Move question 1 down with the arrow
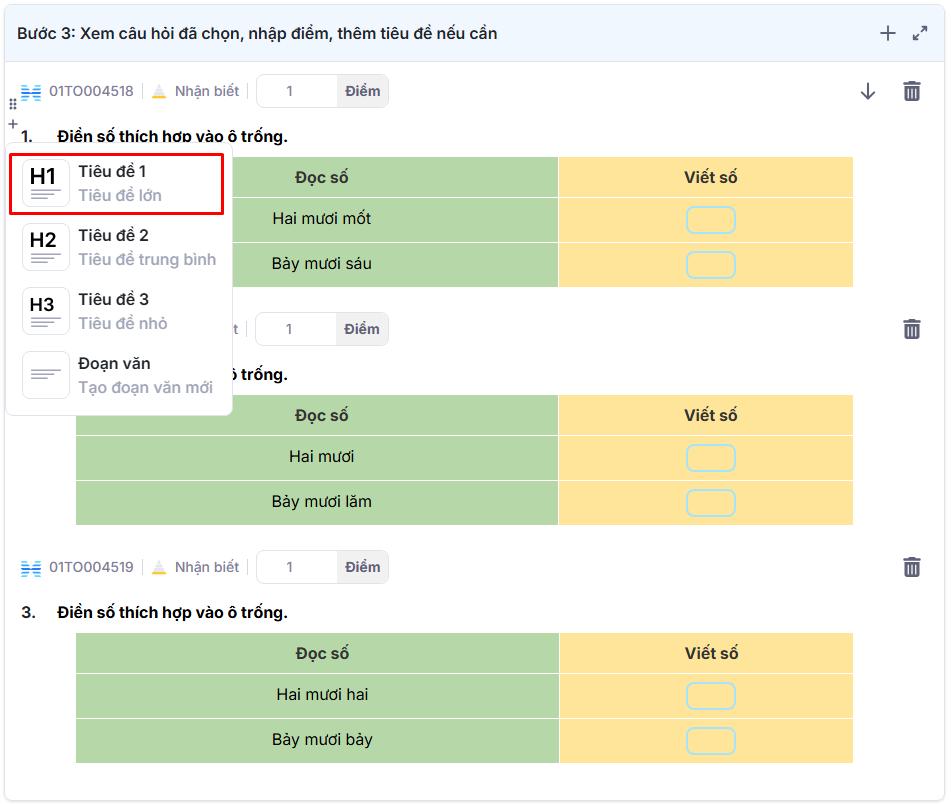Image resolution: width=951 pixels, height=804 pixels. point(867,91)
